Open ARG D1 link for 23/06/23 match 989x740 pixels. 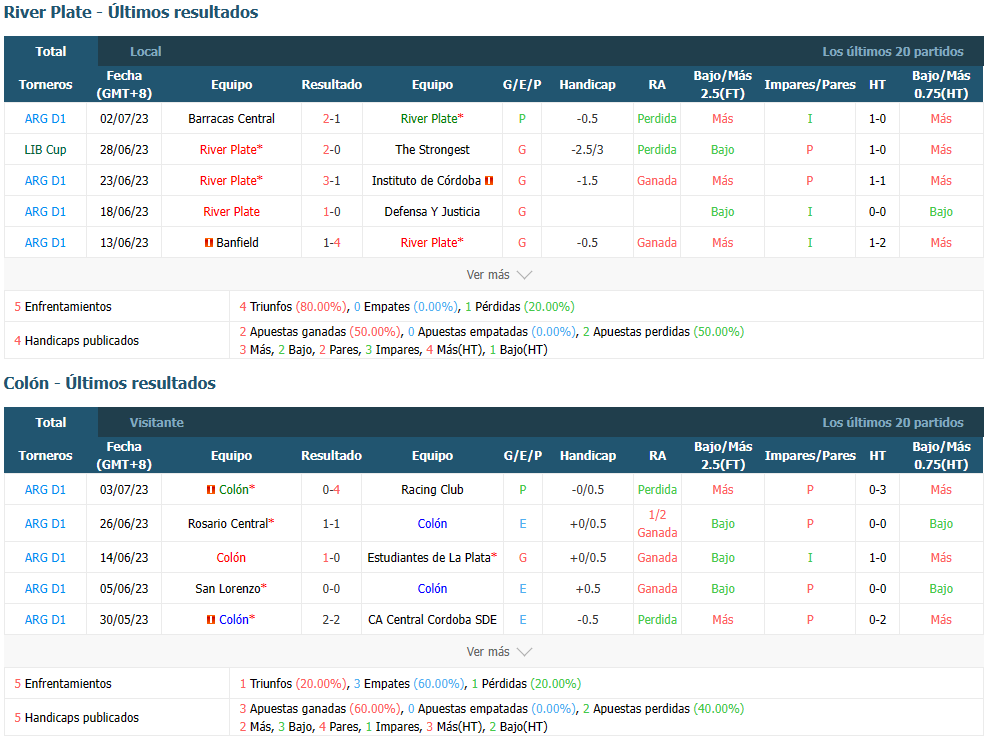(x=45, y=180)
